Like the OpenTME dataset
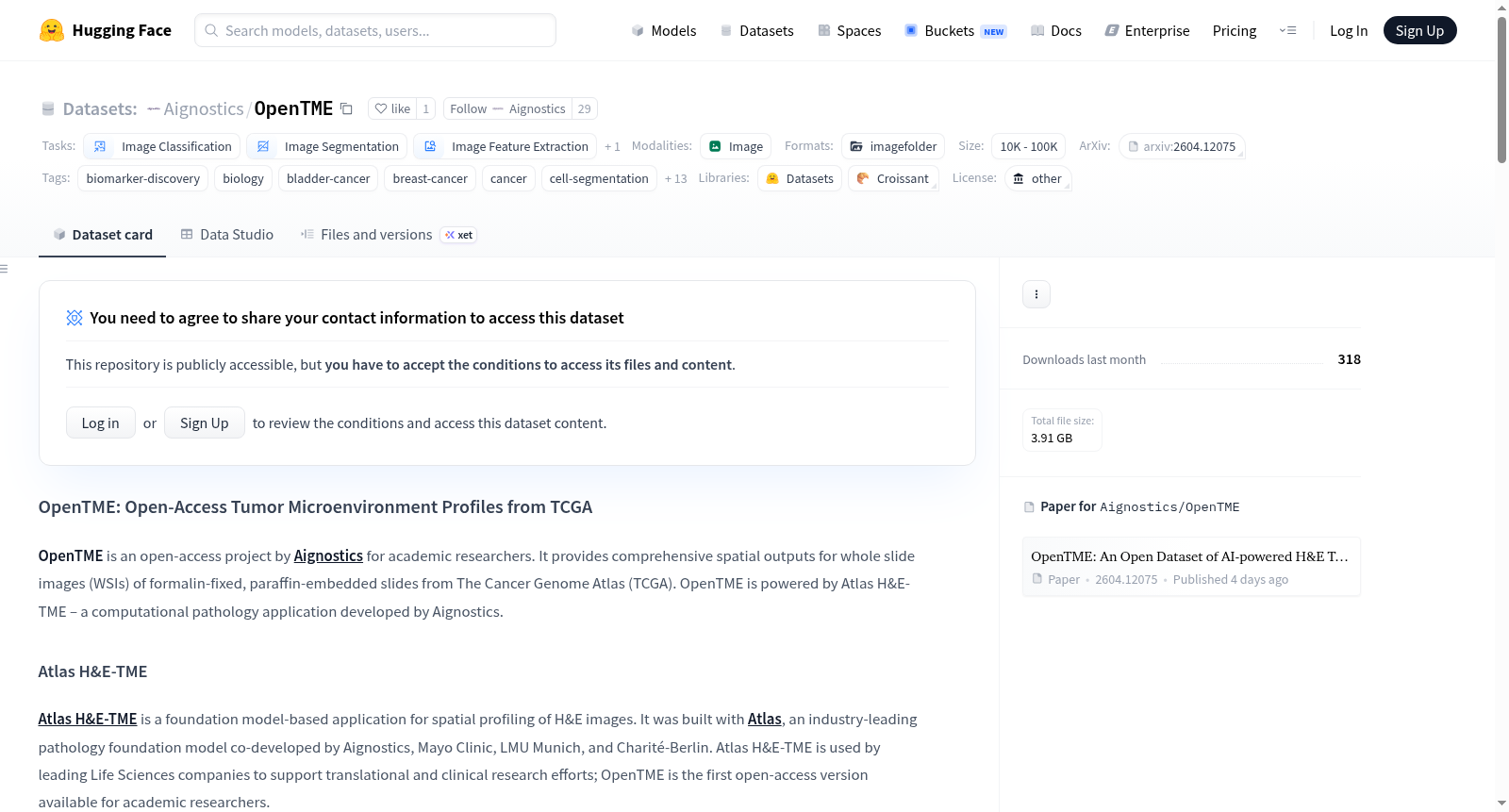 click(x=392, y=109)
